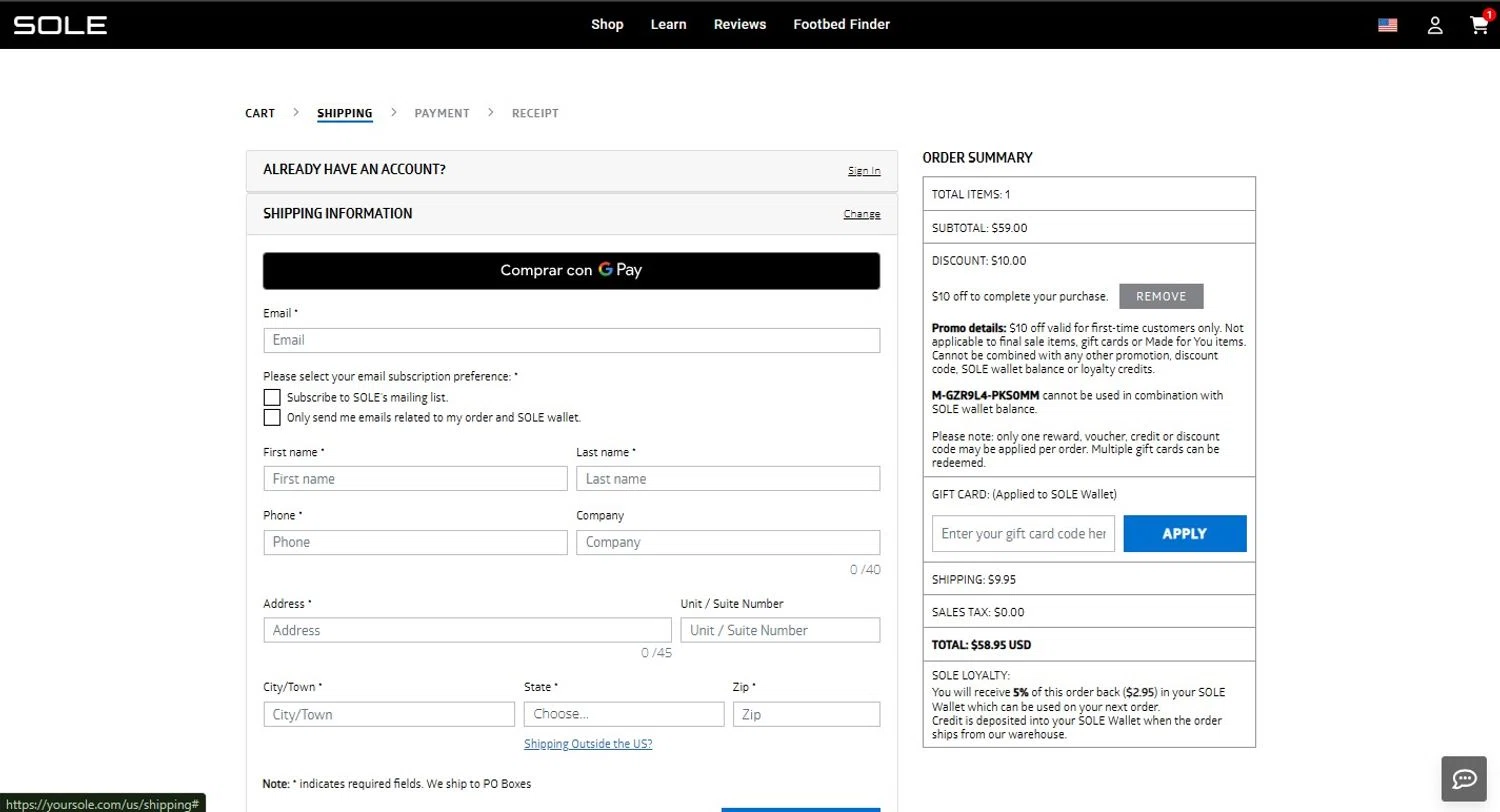This screenshot has height=812, width=1500.
Task: Remove the $10 discount code
Action: click(1161, 296)
